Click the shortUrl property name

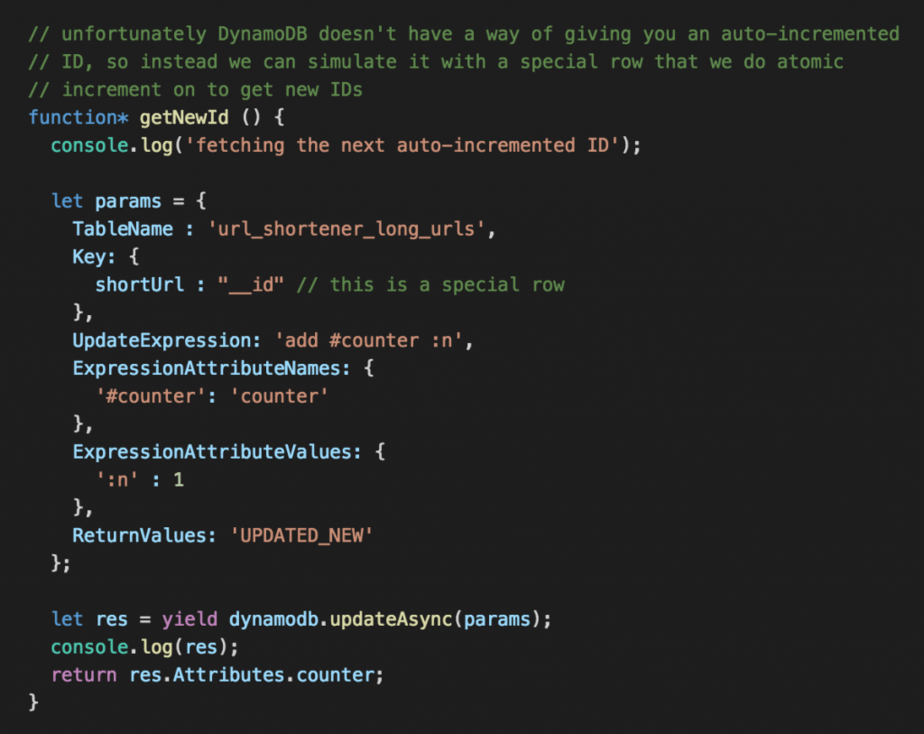pos(139,285)
